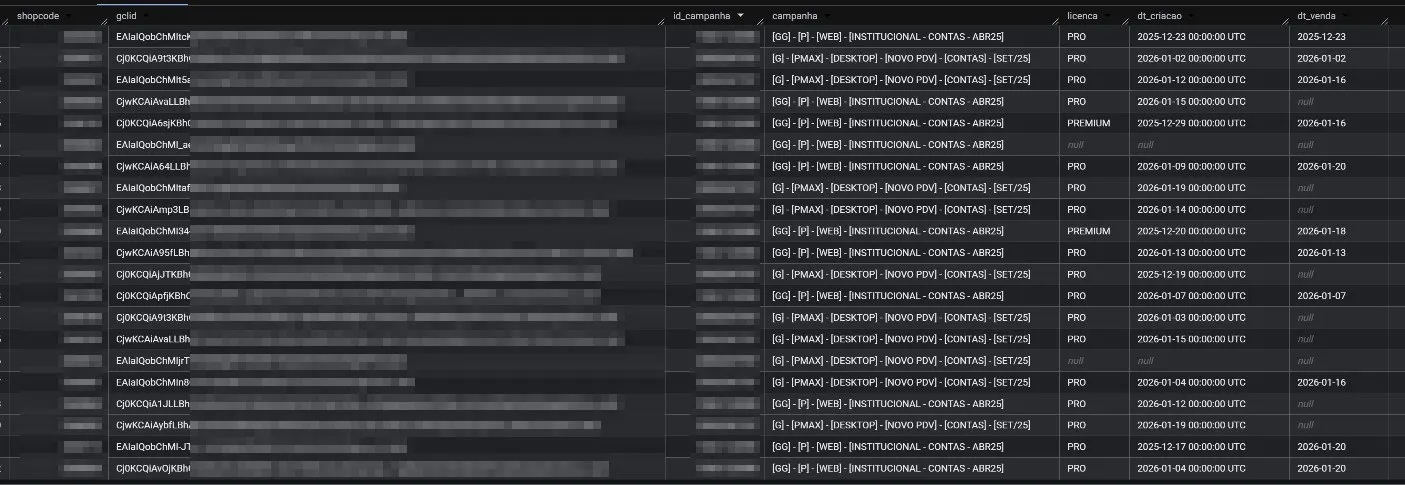Select gclid cell starting Cj0KCQiAjJTKBh

click(387, 274)
